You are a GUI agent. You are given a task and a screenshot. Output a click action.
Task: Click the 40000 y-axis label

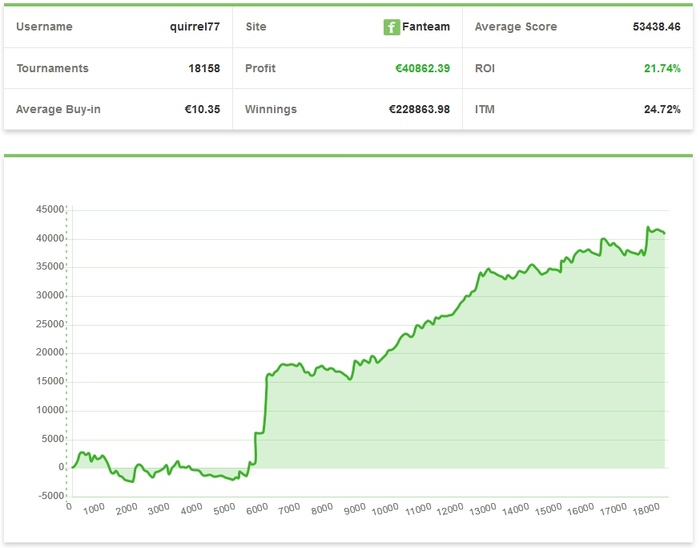(50, 238)
